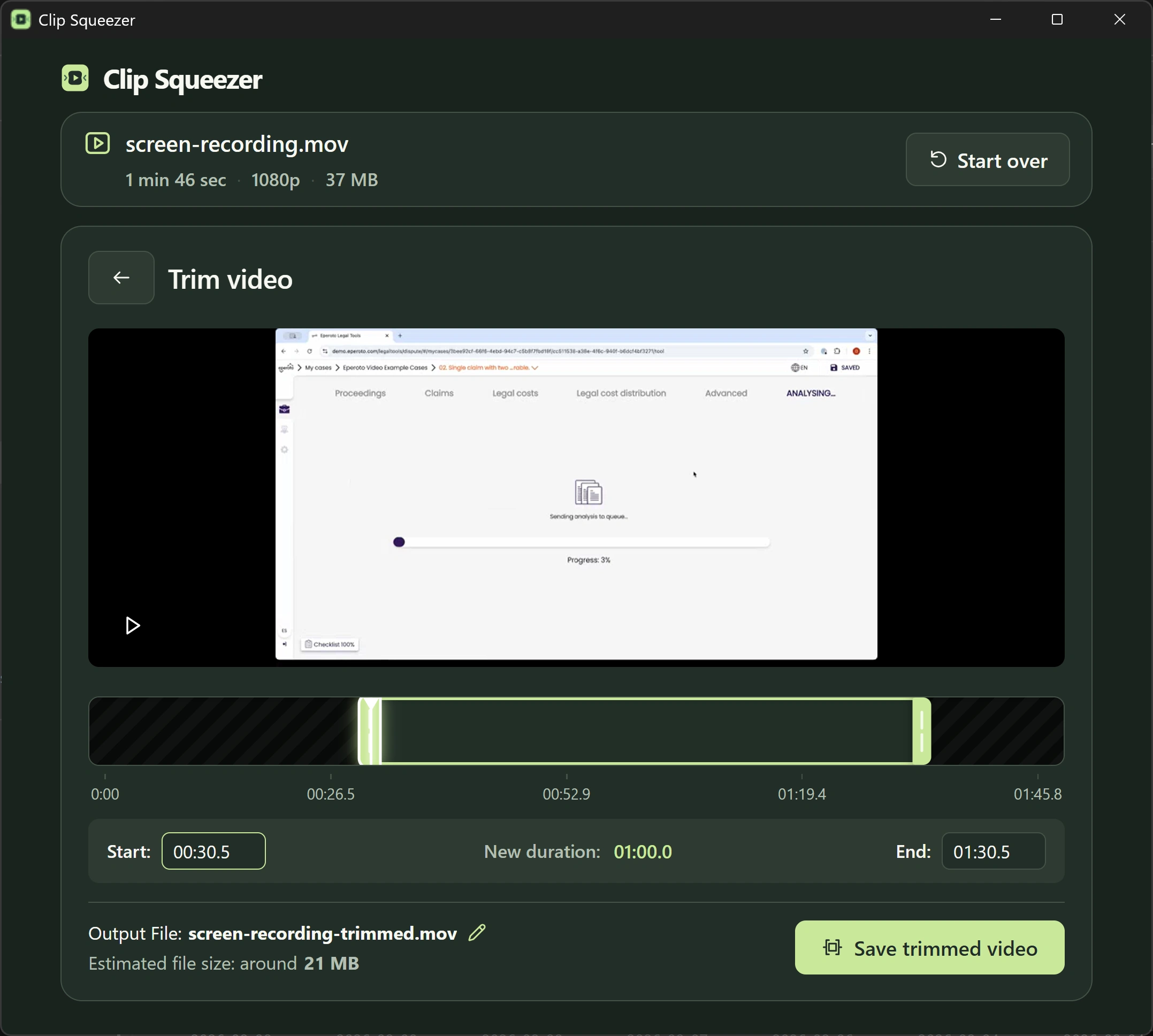1153x1036 pixels.
Task: Play the video preview
Action: [x=133, y=626]
